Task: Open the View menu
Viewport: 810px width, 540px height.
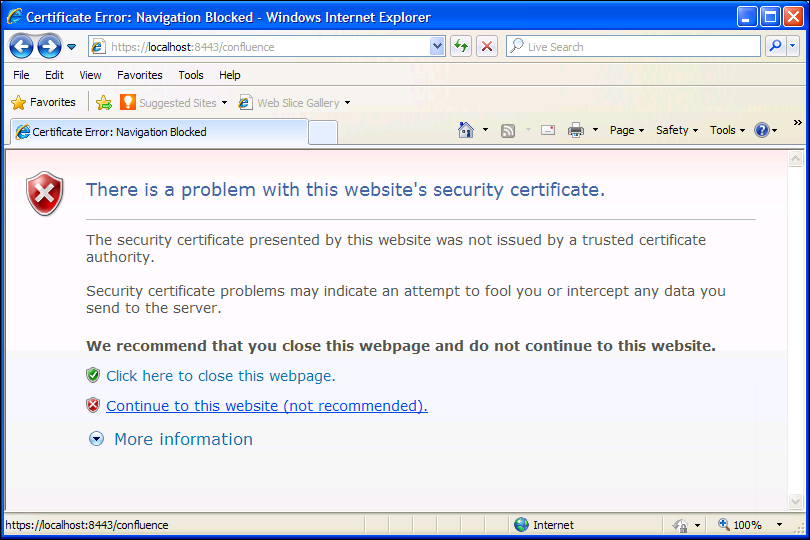Action: (x=90, y=75)
